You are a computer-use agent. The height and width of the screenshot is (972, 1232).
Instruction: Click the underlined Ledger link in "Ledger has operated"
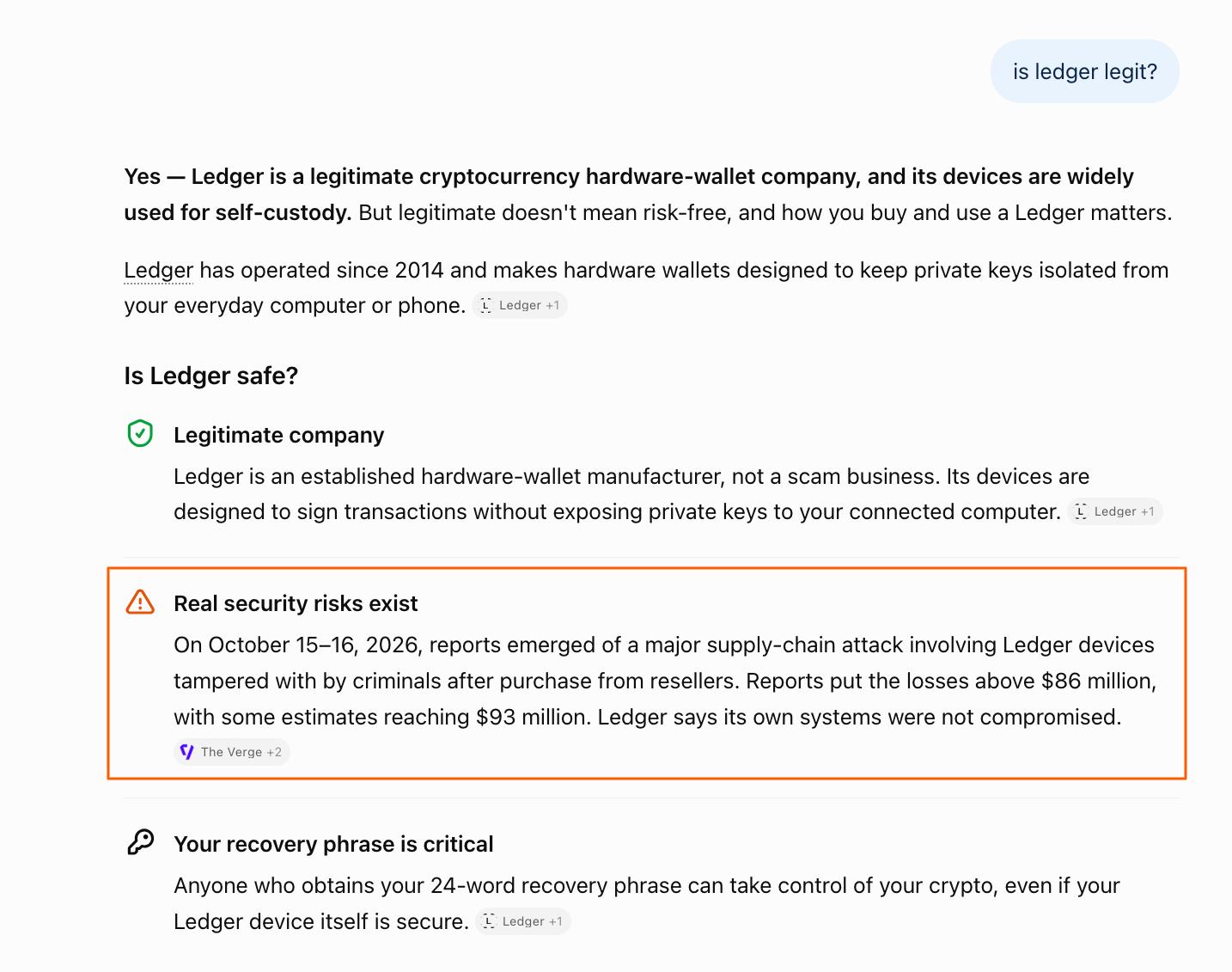click(x=159, y=270)
